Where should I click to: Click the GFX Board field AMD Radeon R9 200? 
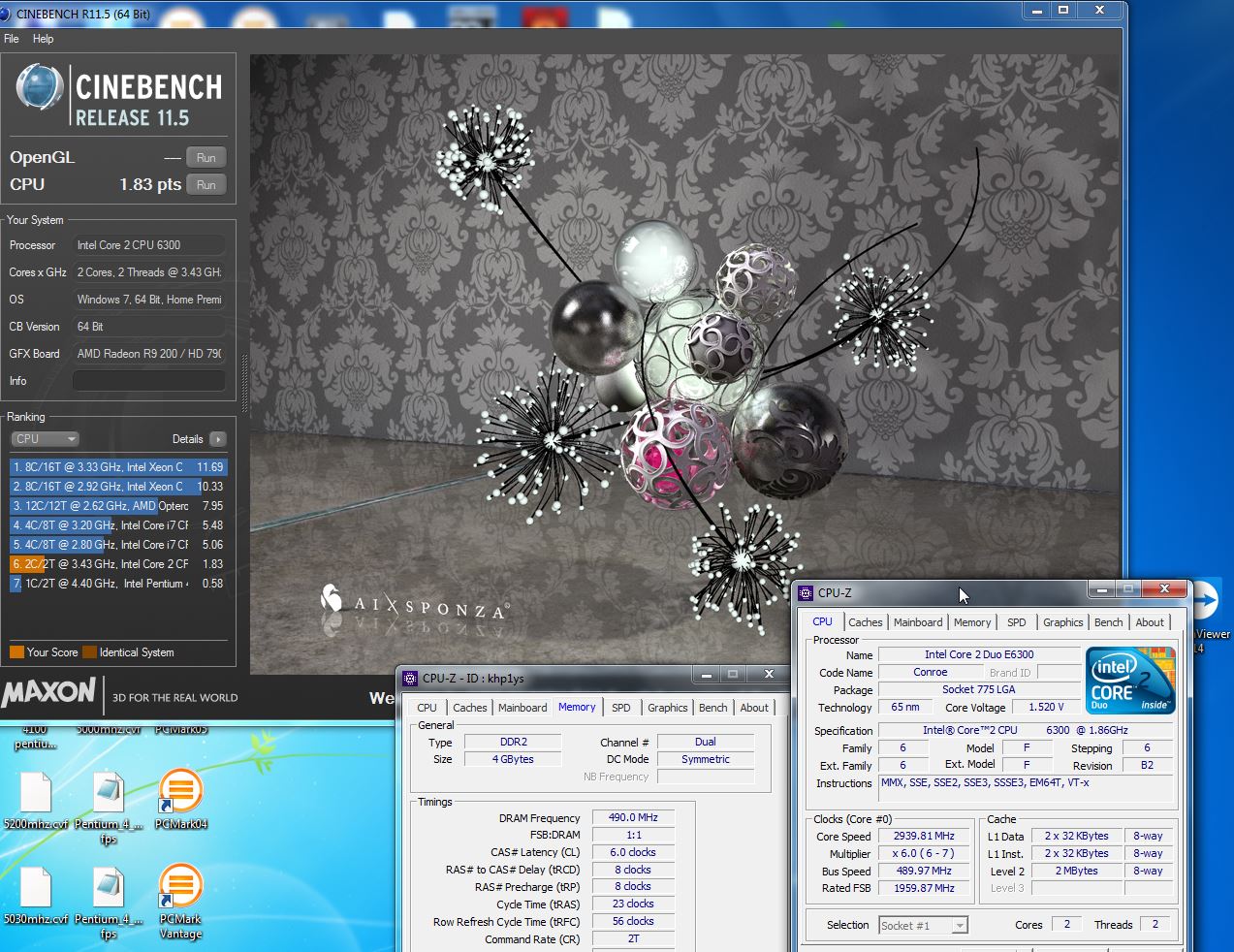148,354
